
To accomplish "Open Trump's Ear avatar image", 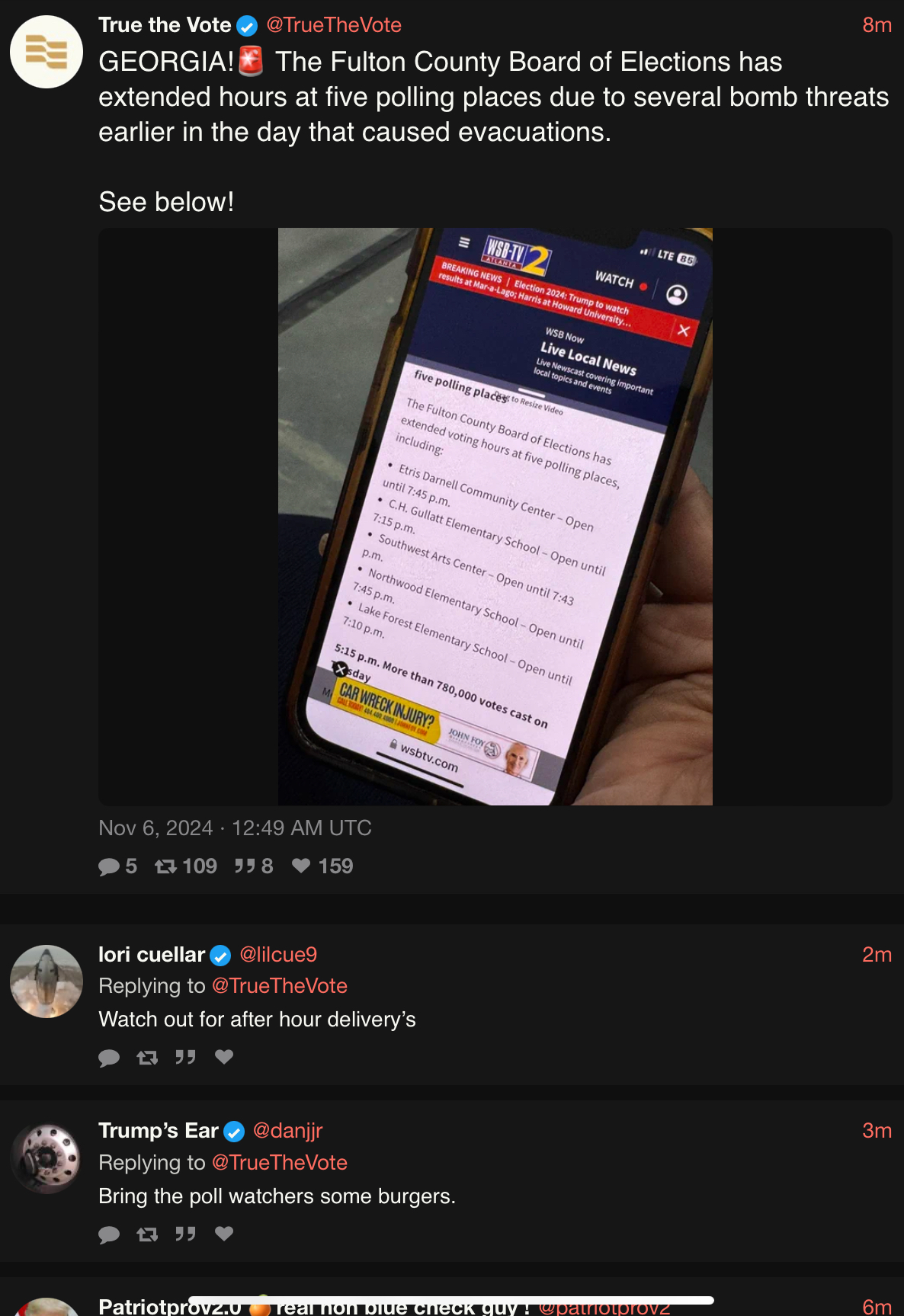I will click(46, 1158).
